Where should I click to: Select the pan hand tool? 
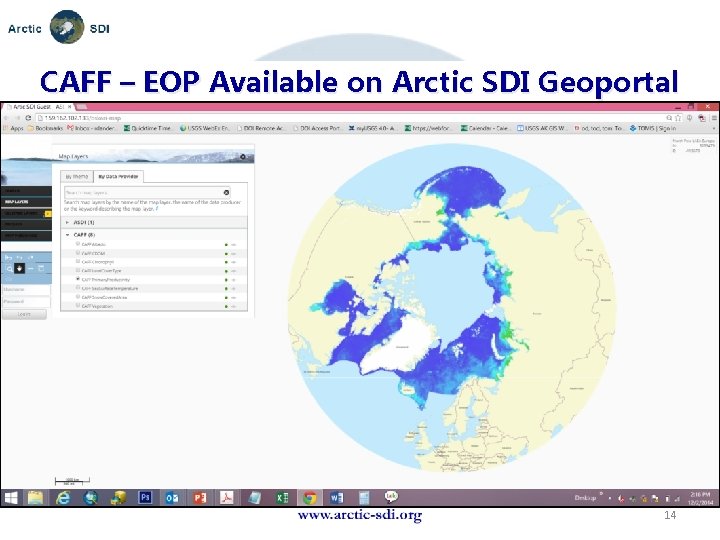click(x=19, y=269)
